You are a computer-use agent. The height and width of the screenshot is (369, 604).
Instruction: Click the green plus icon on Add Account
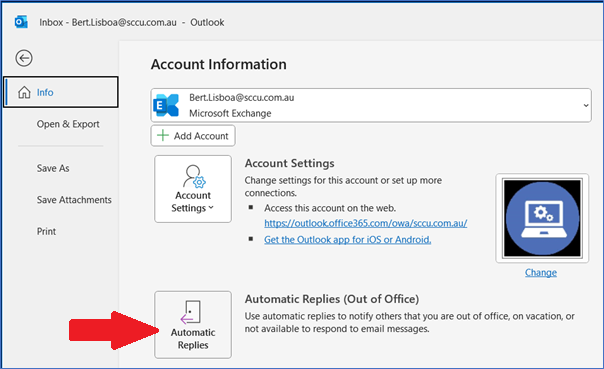(163, 136)
